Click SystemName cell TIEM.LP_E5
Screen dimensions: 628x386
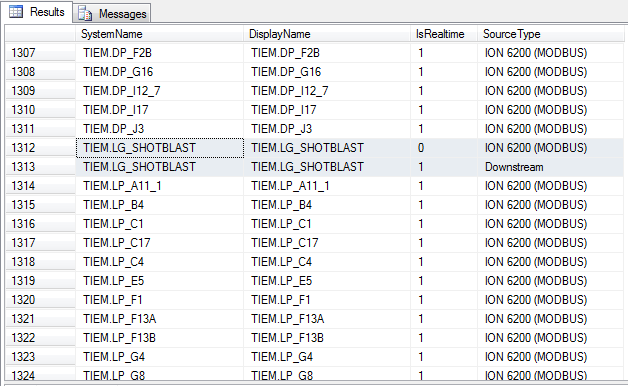pos(159,281)
